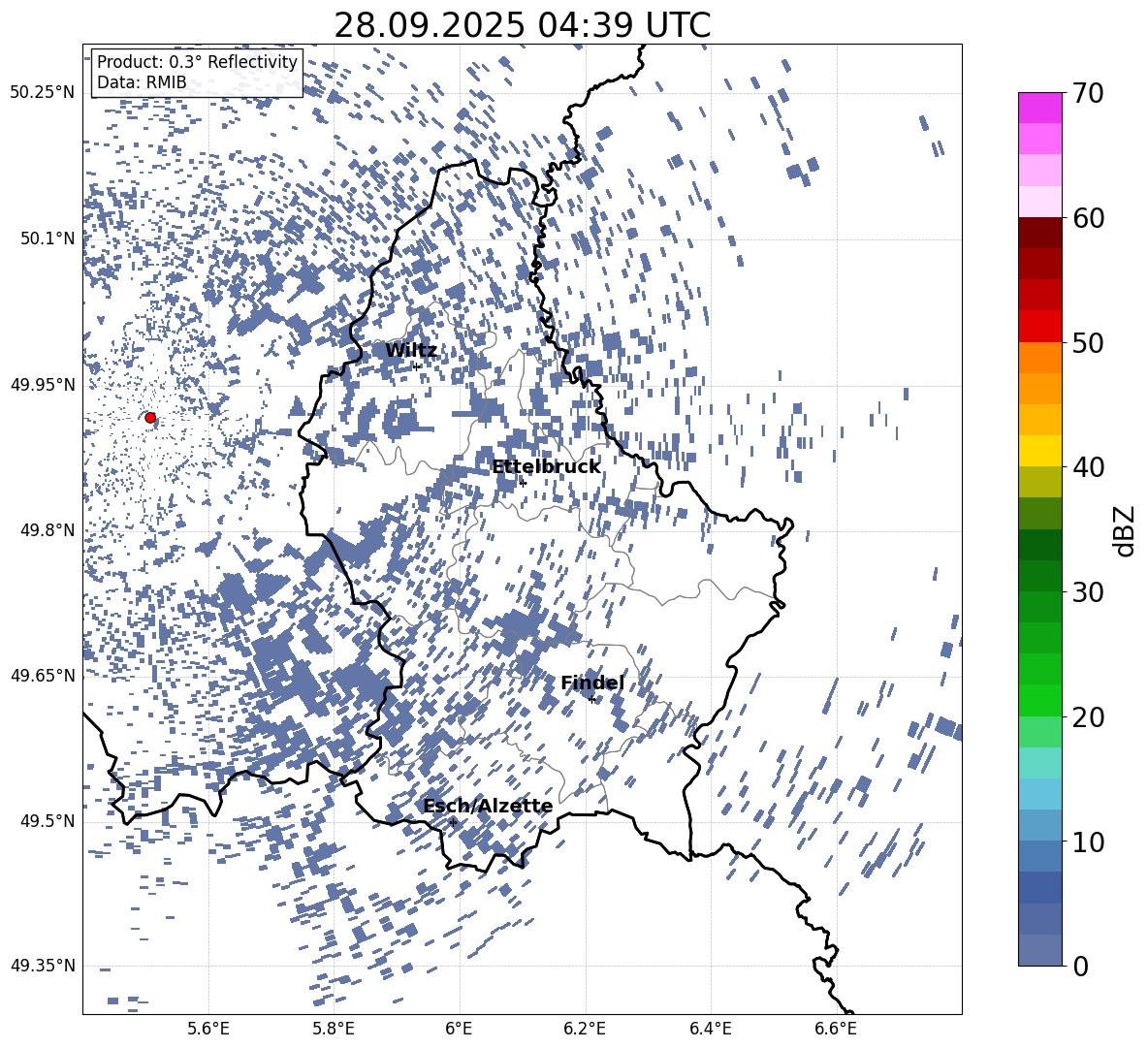Viewport: 1148px width, 1048px height.
Task: Click the 49.5°N latitude label
Action: (x=48, y=820)
